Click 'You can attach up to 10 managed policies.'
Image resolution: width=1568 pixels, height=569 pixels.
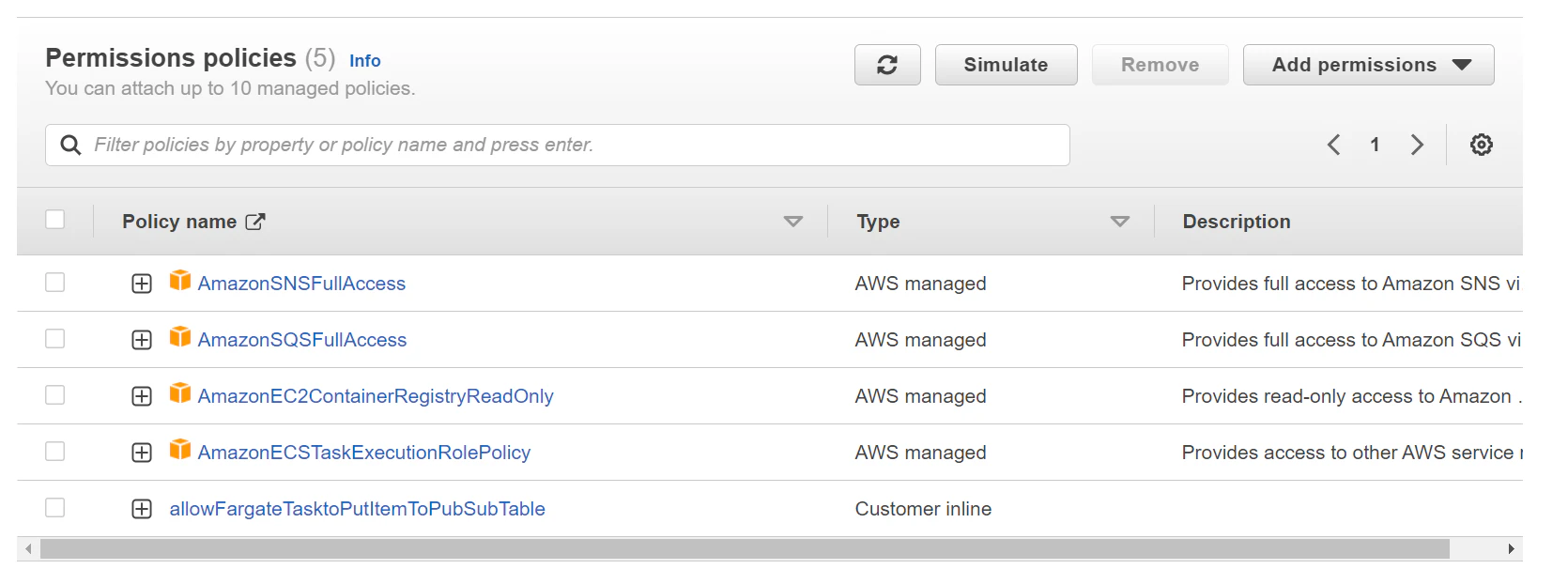point(230,88)
